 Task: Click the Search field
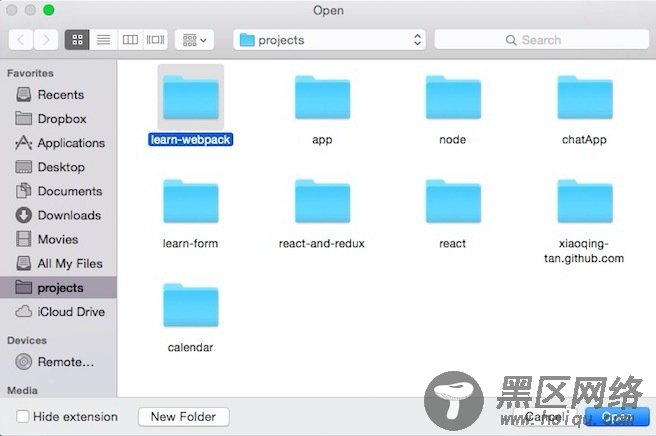542,40
